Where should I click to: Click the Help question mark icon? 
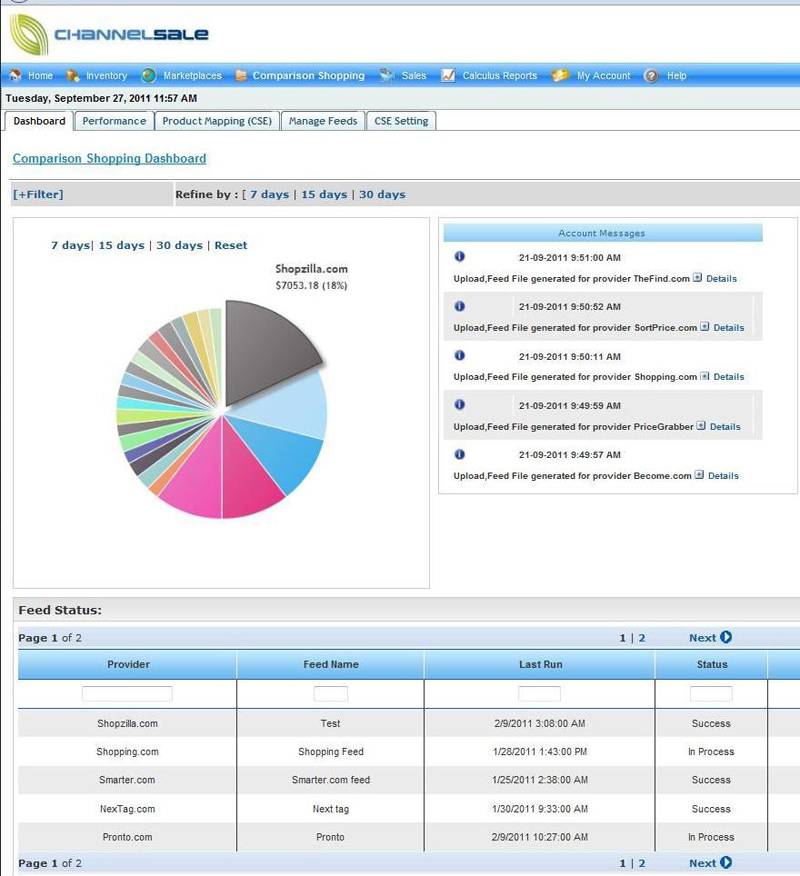pyautogui.click(x=651, y=75)
